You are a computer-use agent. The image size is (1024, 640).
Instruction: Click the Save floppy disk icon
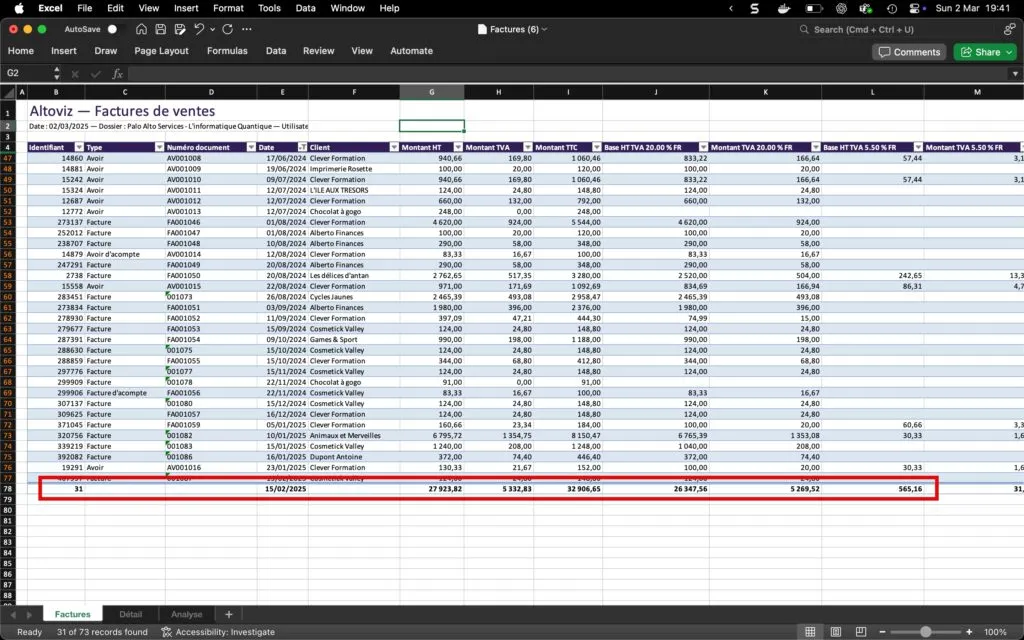coord(161,29)
